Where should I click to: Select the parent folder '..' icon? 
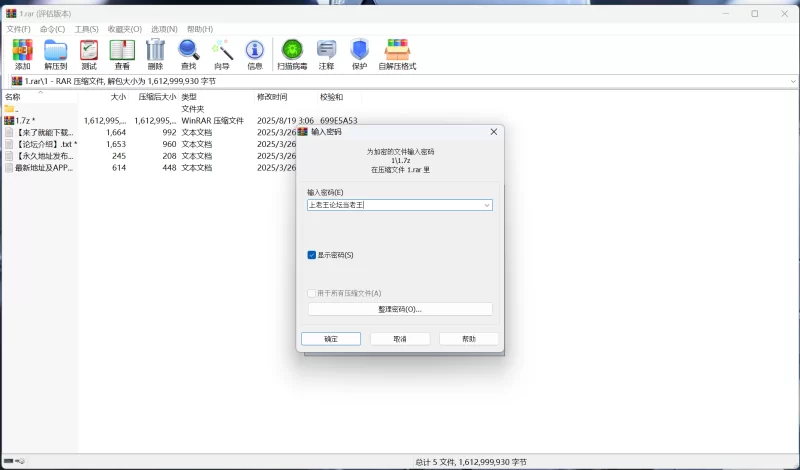pyautogui.click(x=9, y=109)
